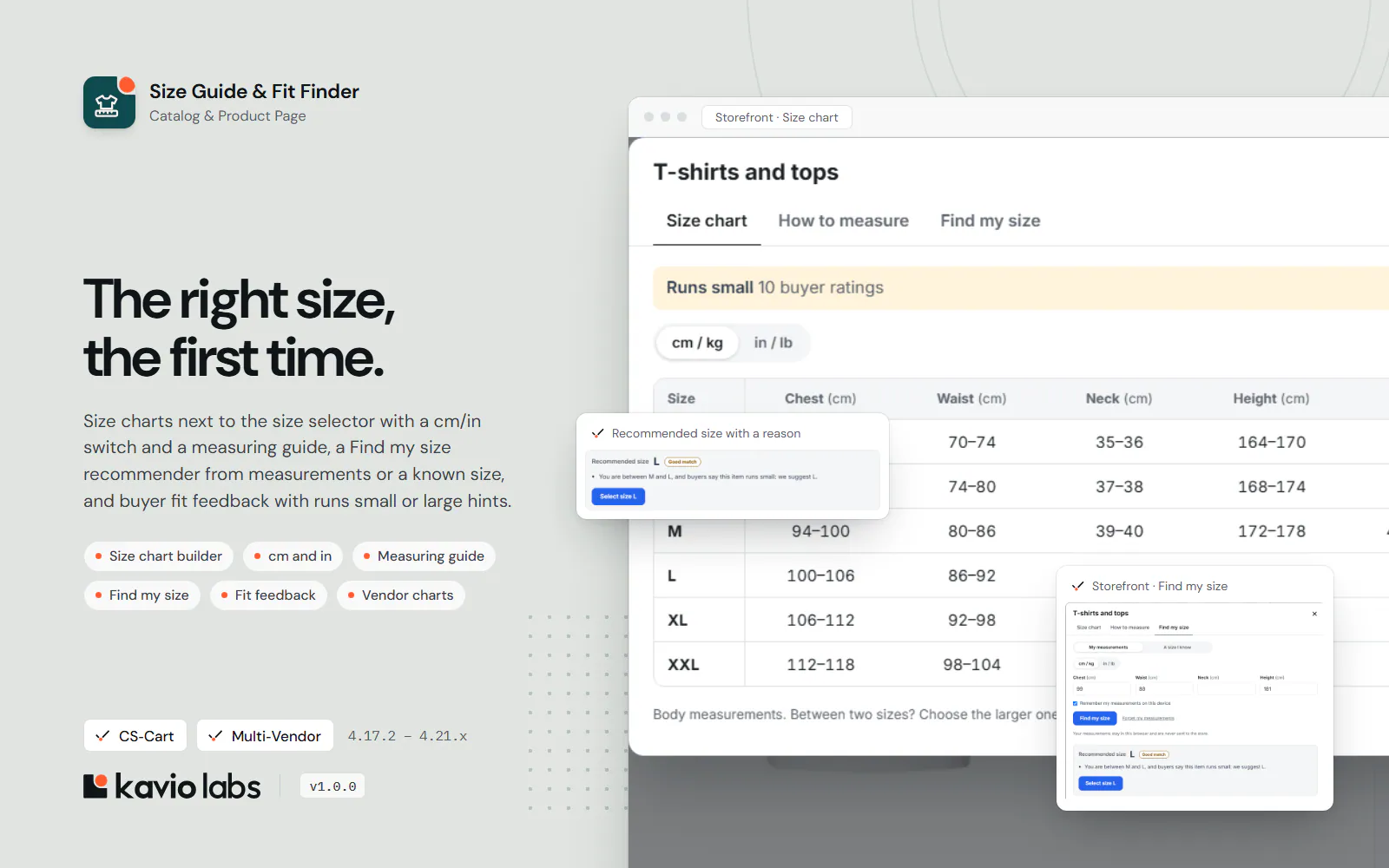
Task: Select cm / kg in the small popup
Action: [x=1086, y=664]
